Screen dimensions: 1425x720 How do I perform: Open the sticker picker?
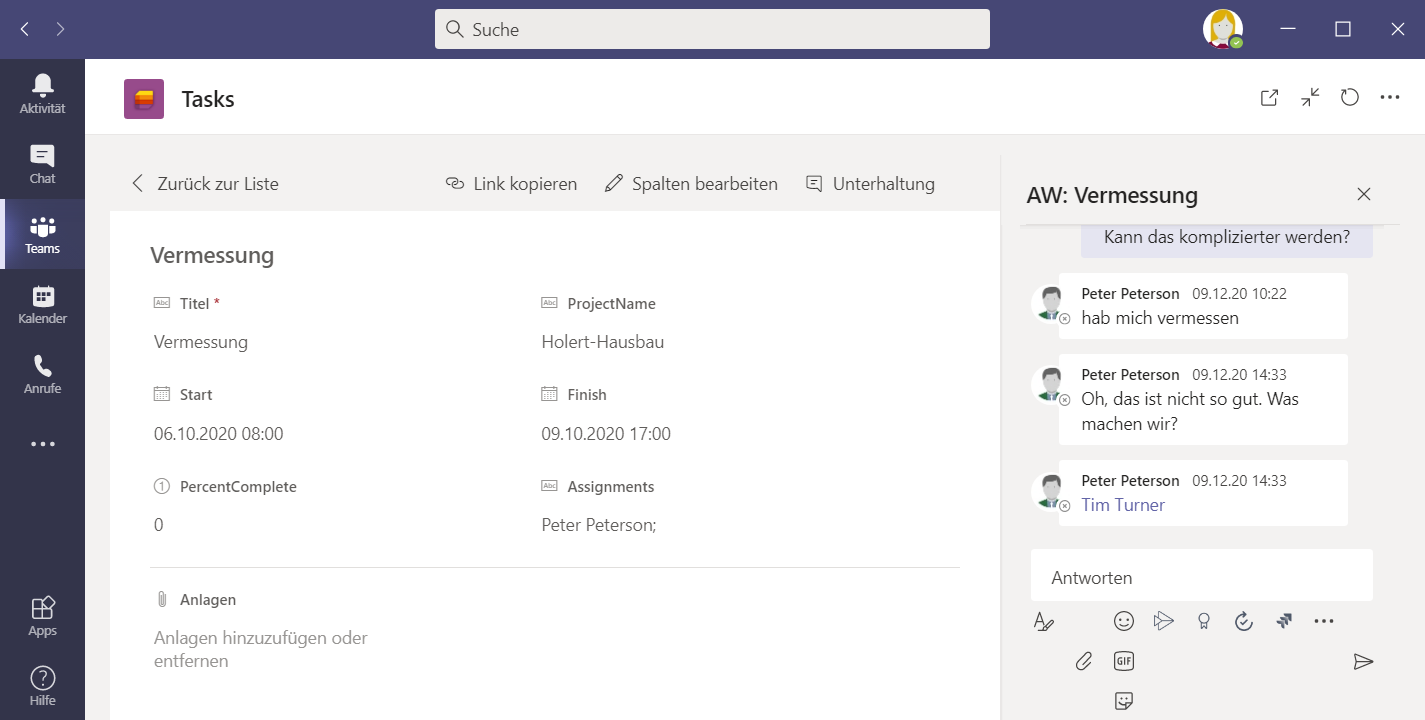click(1124, 701)
